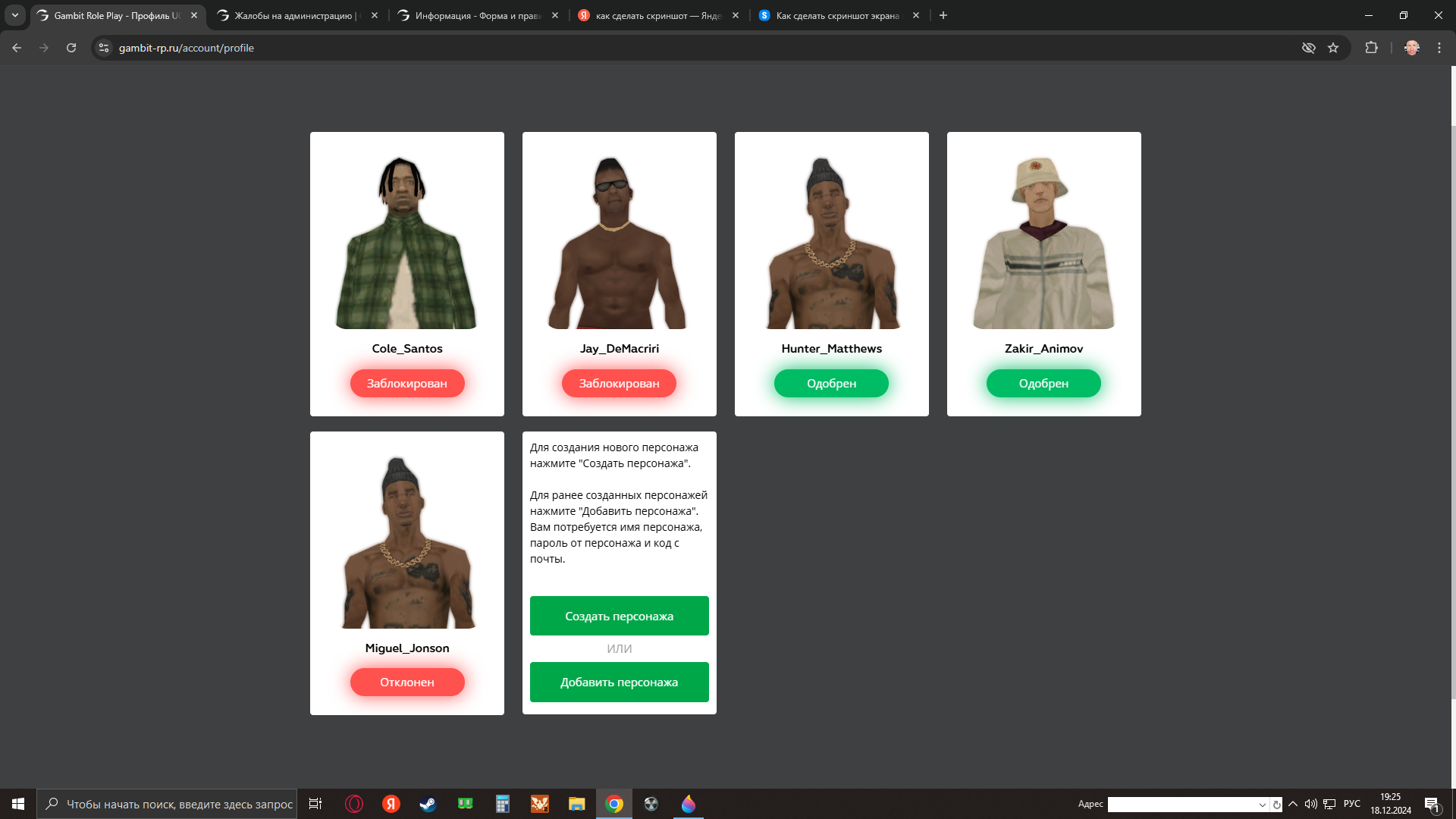Open Yandex browser from the taskbar
The width and height of the screenshot is (1456, 819).
tap(391, 804)
